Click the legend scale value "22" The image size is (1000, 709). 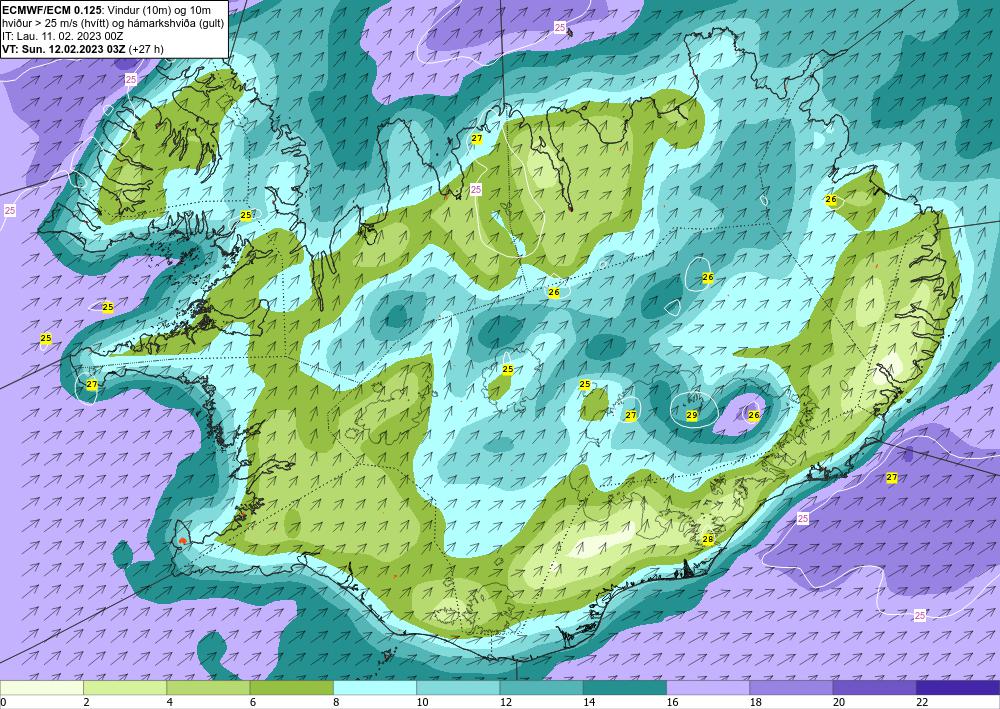(922, 703)
